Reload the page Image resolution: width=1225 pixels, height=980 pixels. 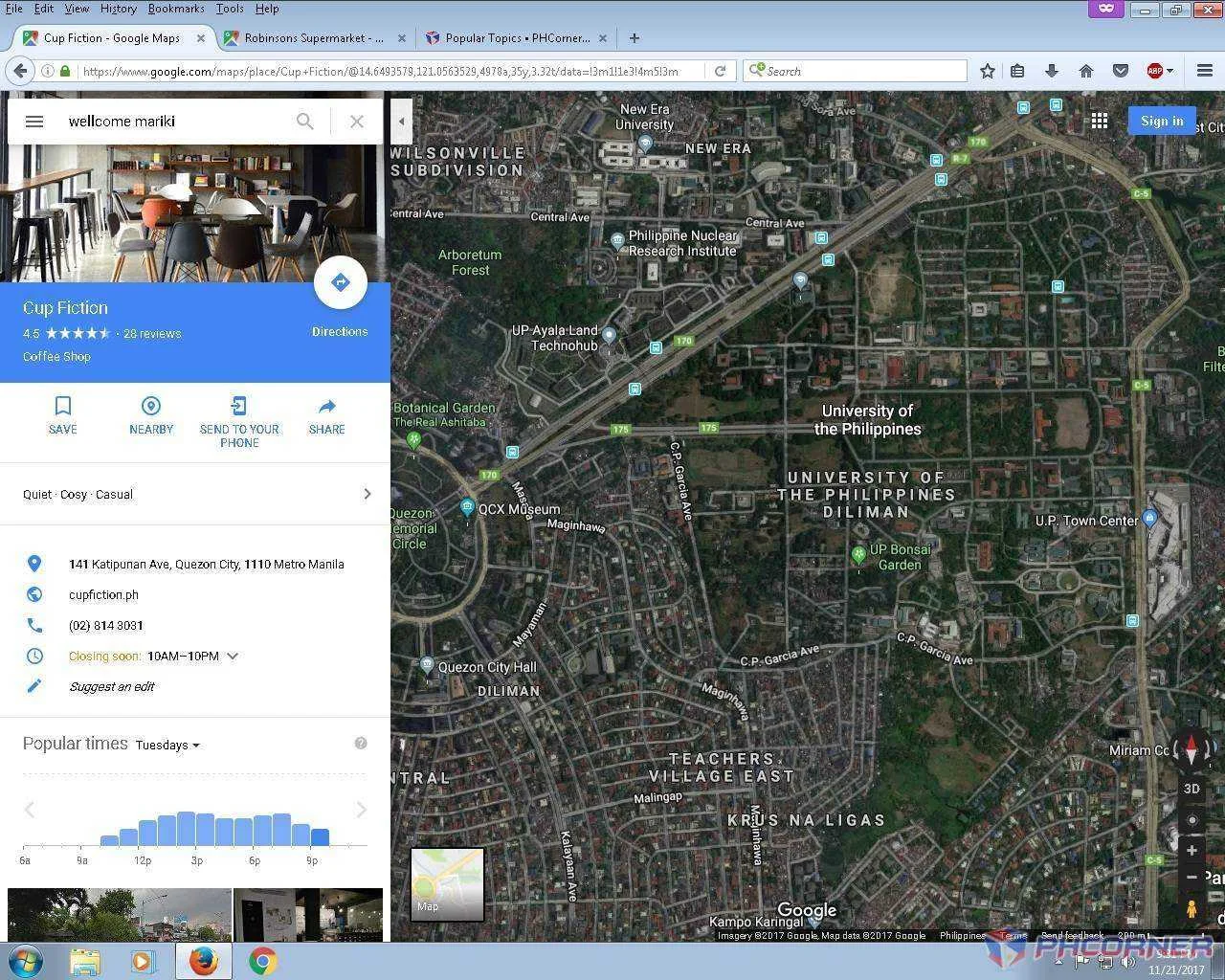coord(720,71)
